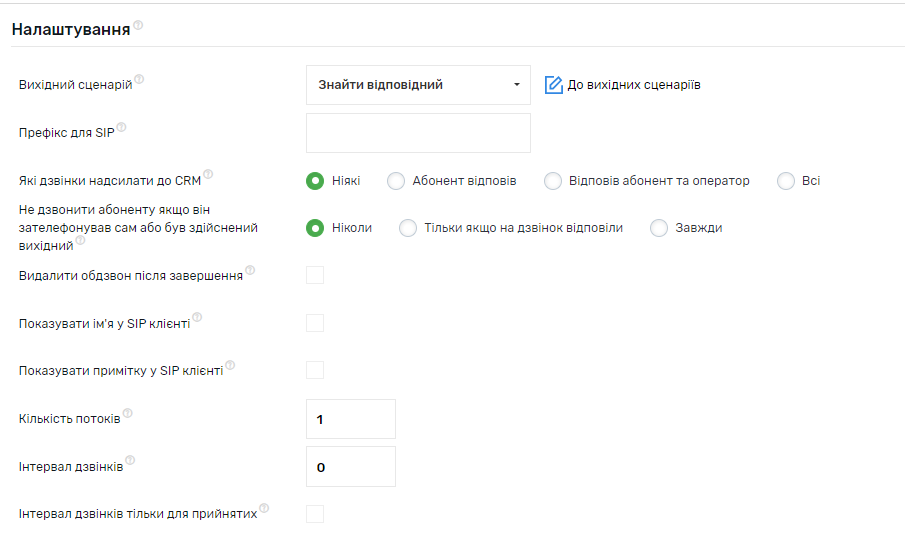Open the До вихідних сценаріїв link

click(x=633, y=85)
